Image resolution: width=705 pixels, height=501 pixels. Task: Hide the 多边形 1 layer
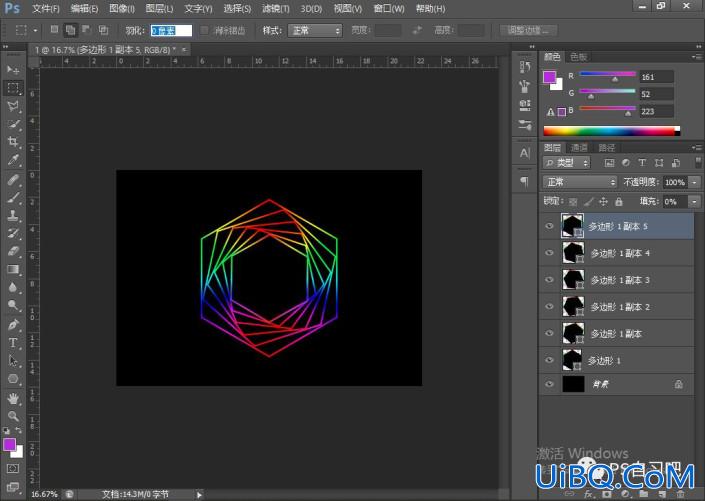click(549, 360)
